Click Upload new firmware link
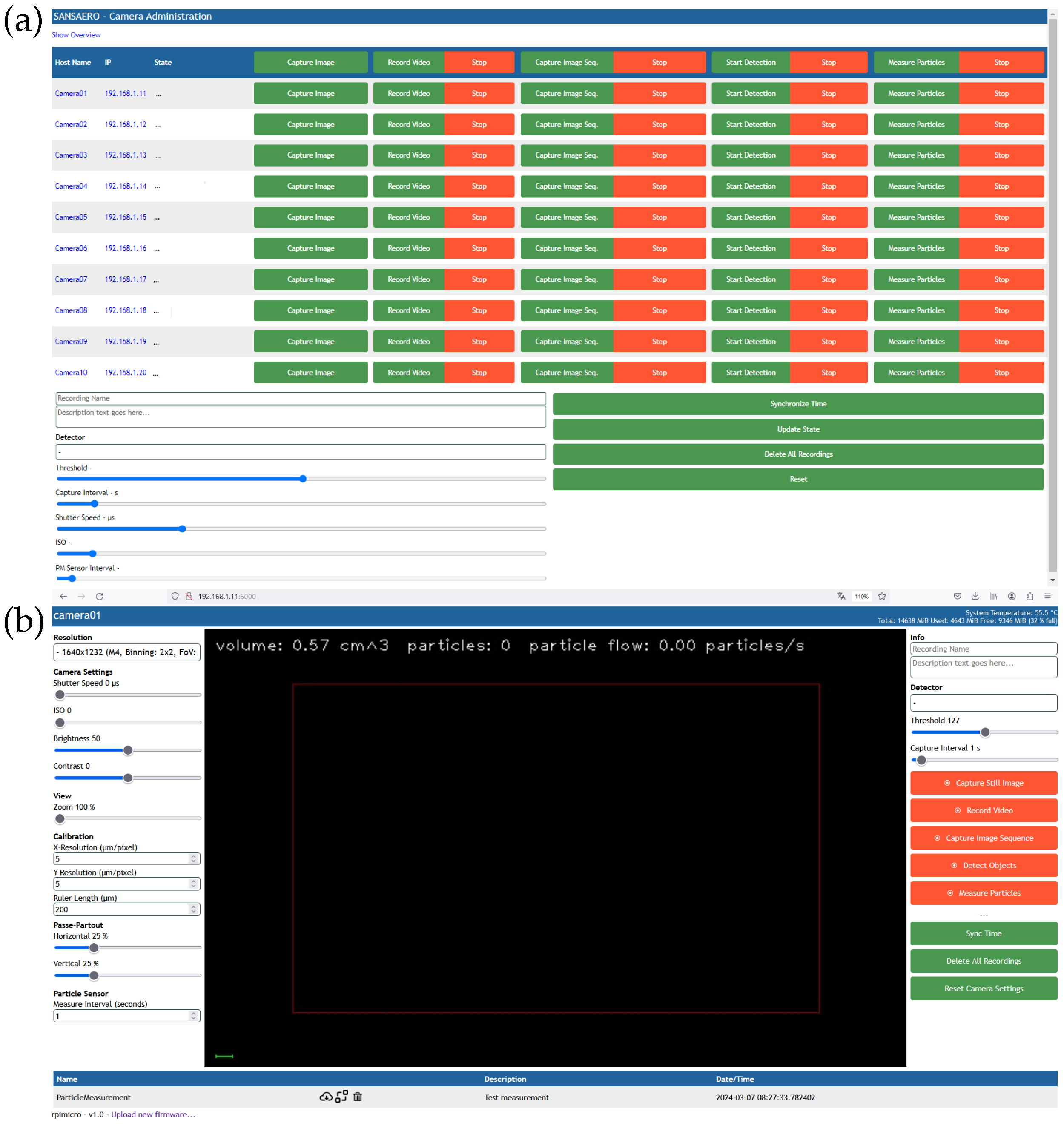 153,1114
